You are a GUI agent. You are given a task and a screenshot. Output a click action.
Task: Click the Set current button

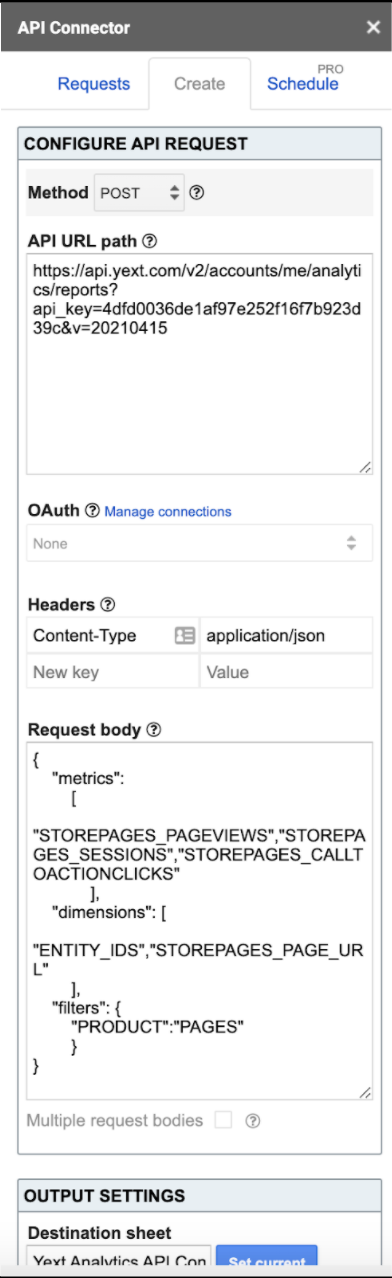pos(266,1260)
